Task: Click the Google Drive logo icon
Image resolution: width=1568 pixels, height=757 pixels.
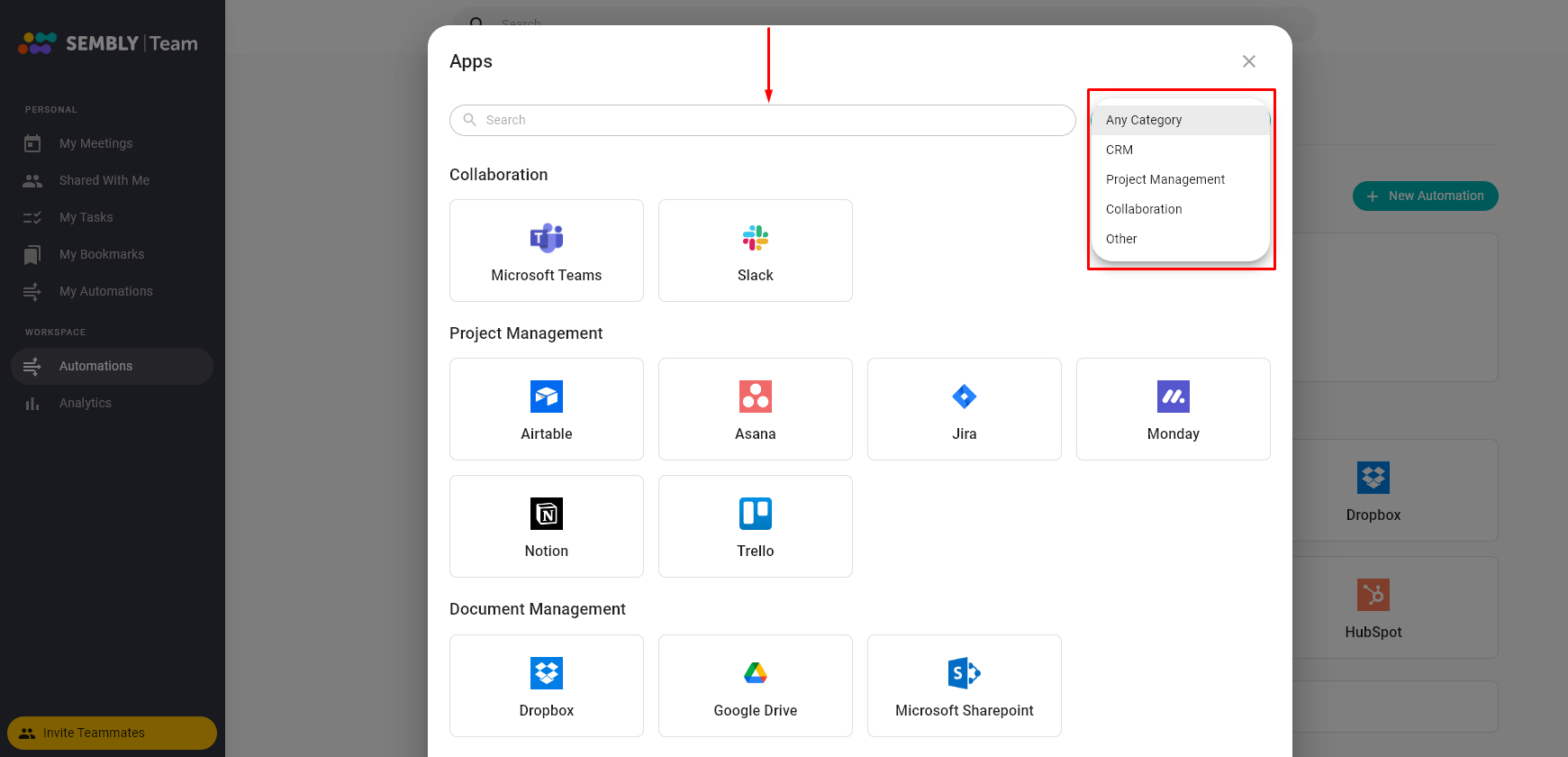Action: pyautogui.click(x=756, y=673)
